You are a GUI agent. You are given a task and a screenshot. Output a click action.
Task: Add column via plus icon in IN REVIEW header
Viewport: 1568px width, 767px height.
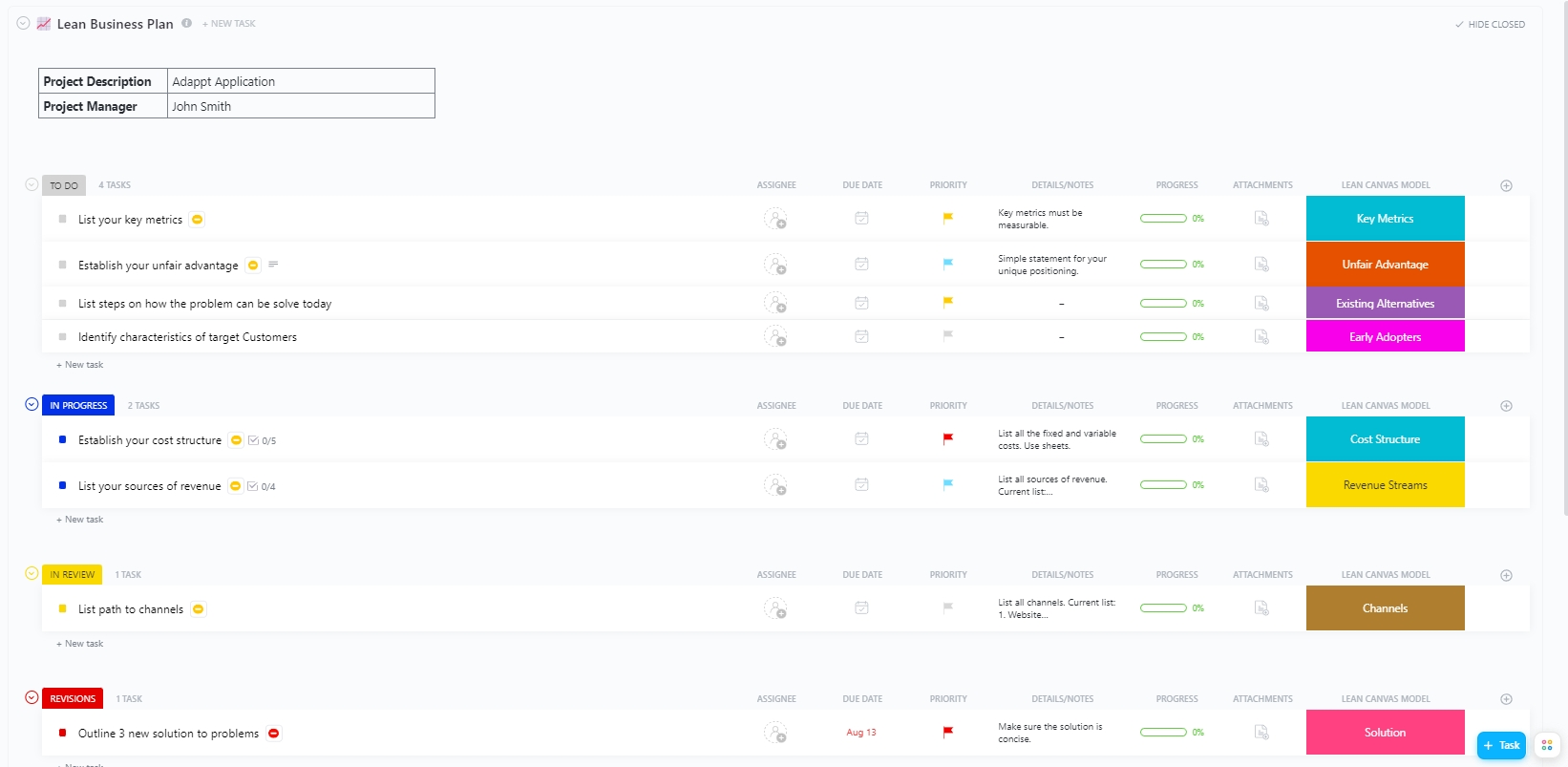coord(1506,575)
